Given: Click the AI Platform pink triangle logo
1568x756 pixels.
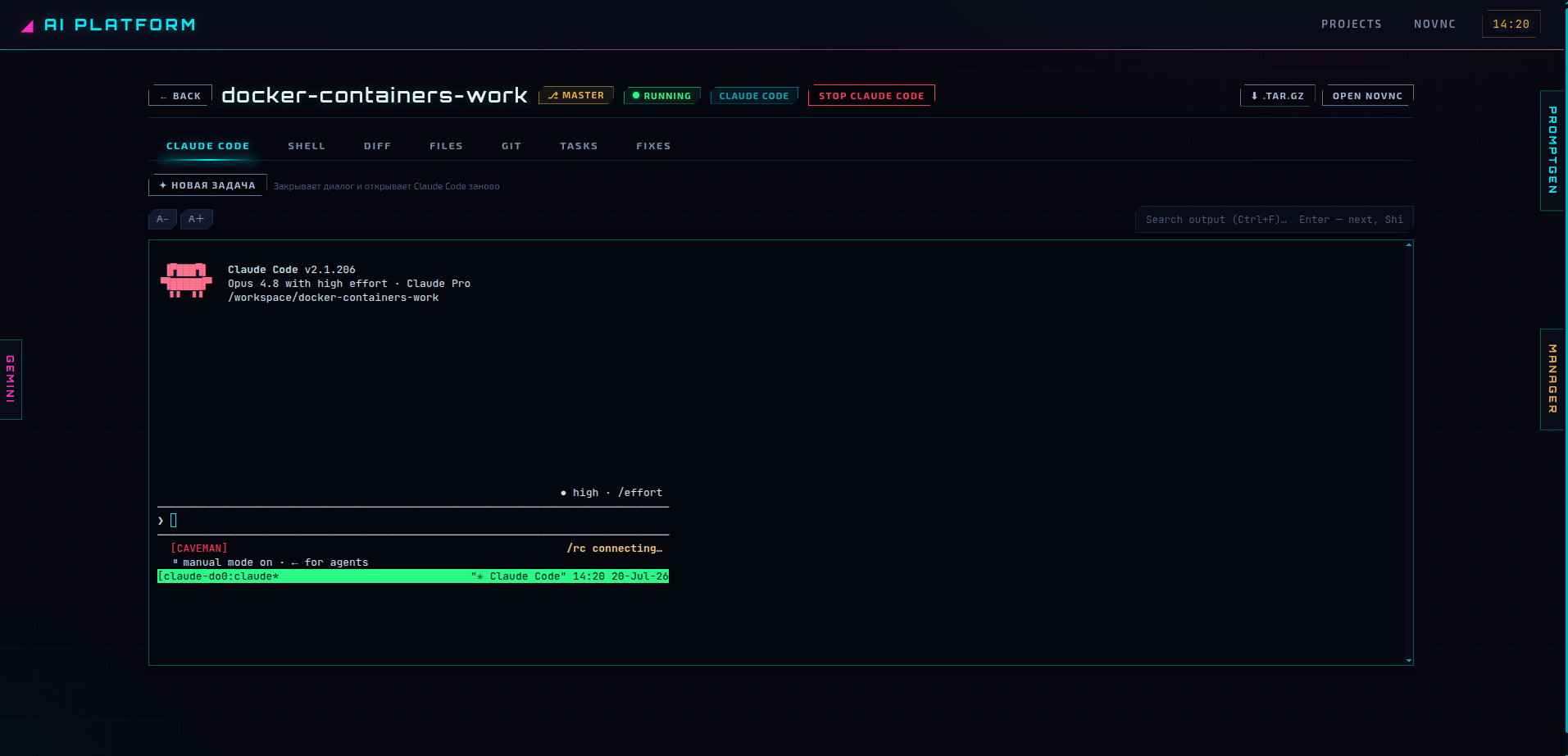Looking at the screenshot, I should (27, 26).
